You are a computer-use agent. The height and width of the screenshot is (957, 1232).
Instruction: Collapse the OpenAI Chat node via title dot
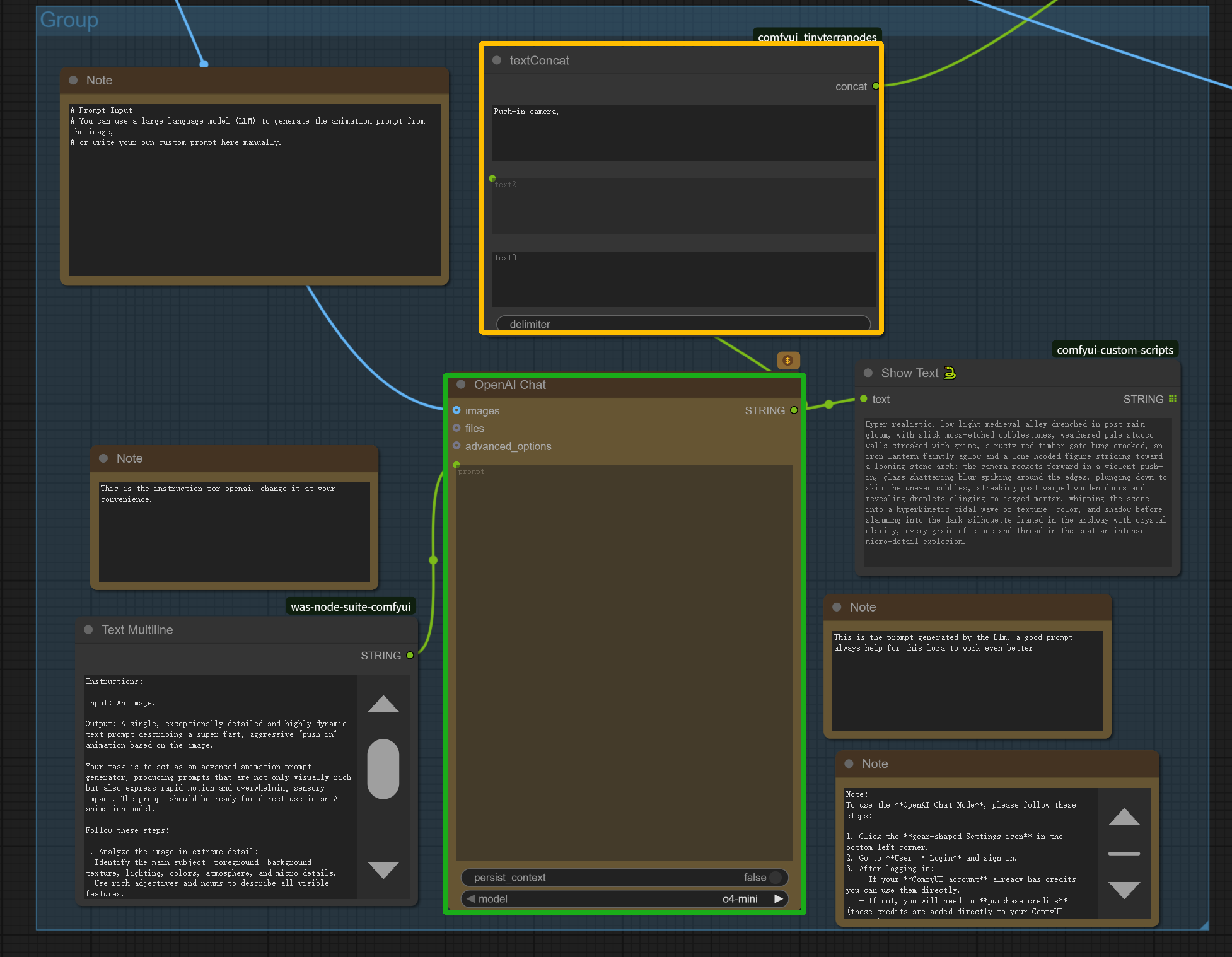pyautogui.click(x=461, y=385)
